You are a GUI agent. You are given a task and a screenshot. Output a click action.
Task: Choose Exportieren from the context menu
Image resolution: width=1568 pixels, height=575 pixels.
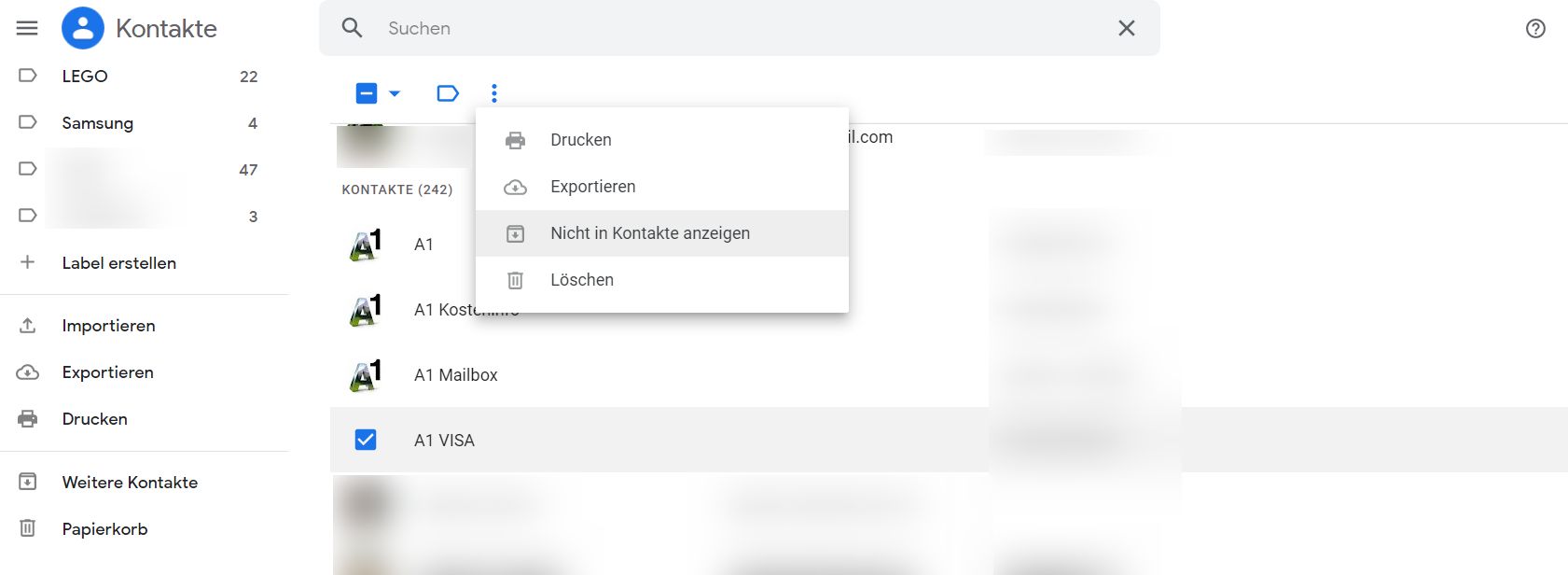(x=592, y=187)
